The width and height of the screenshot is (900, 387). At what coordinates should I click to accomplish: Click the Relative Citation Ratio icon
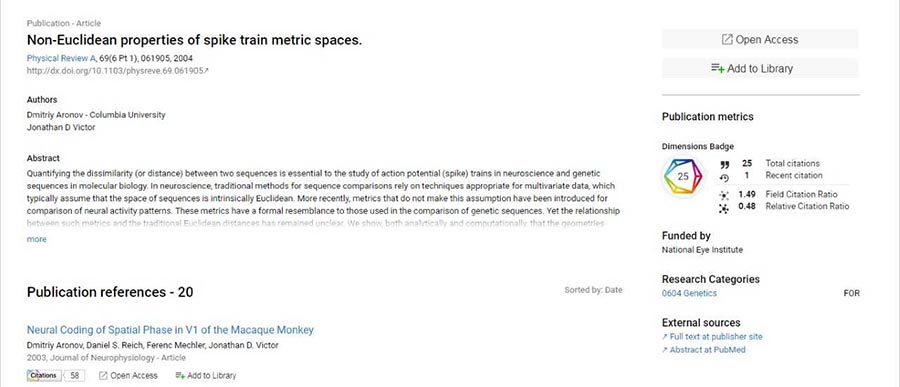[x=724, y=208]
